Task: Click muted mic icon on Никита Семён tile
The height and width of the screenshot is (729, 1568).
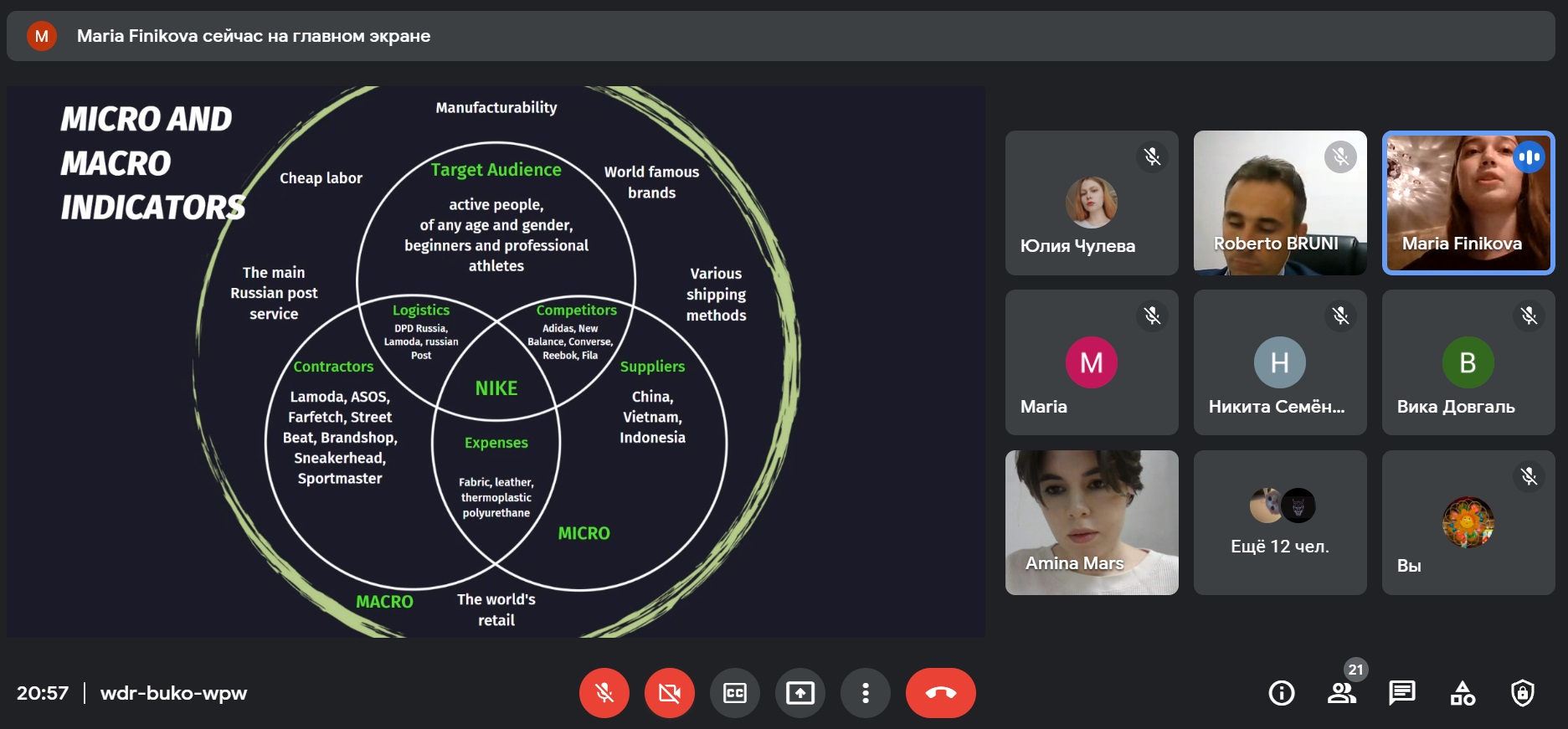Action: coord(1340,316)
